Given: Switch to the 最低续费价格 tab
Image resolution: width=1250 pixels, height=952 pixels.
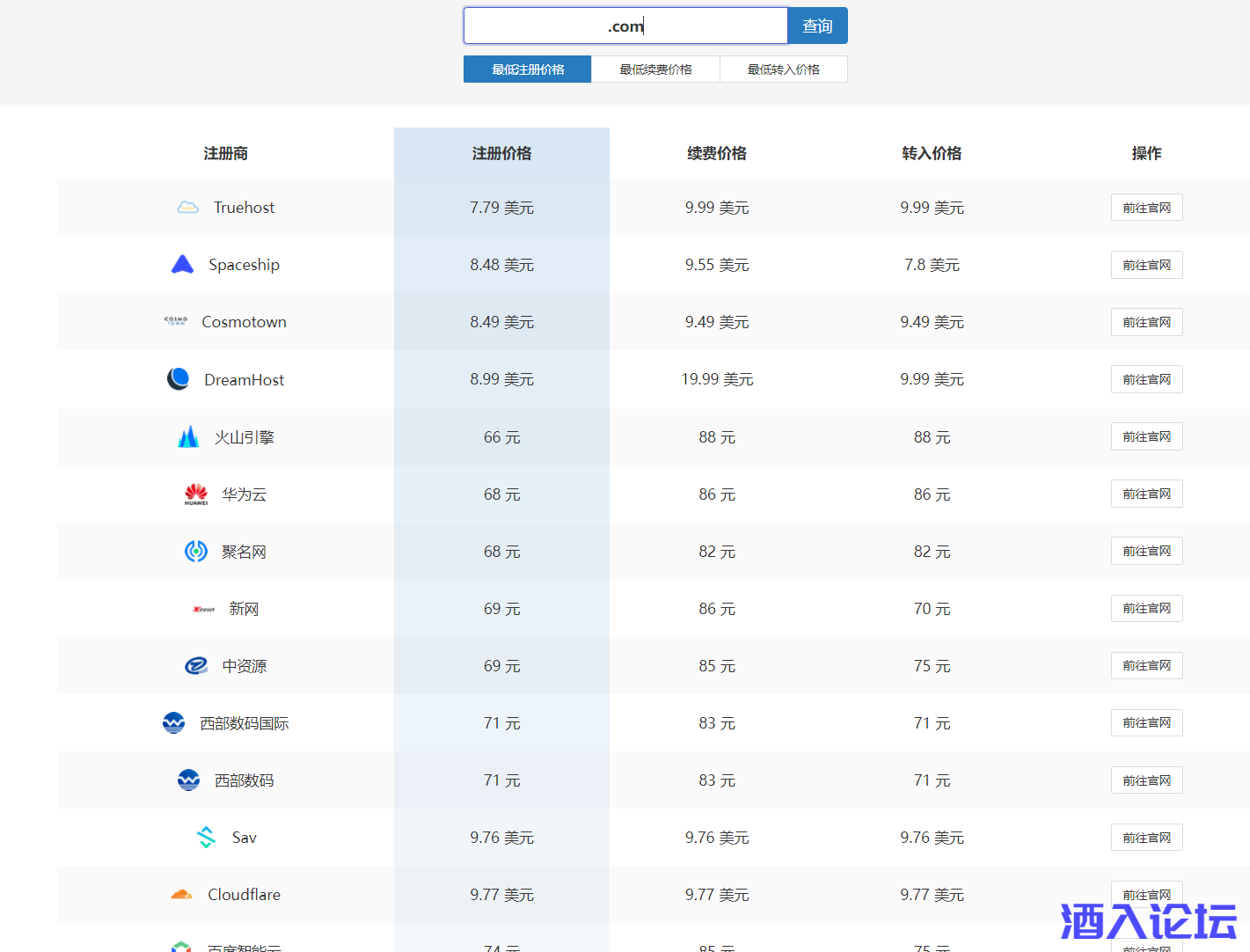Looking at the screenshot, I should tap(655, 70).
